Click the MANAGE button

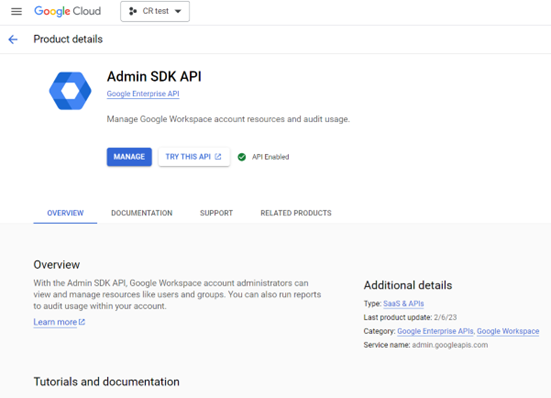click(x=129, y=157)
